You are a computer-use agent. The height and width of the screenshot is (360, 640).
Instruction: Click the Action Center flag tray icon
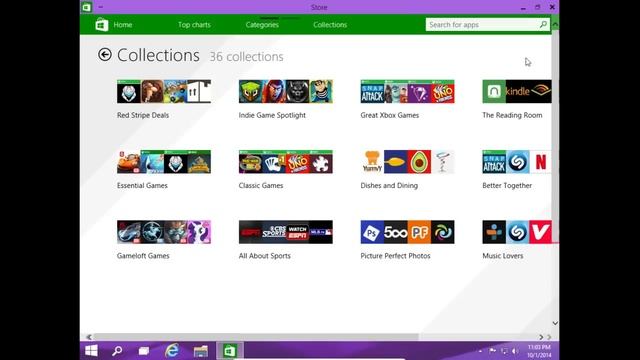click(x=493, y=351)
